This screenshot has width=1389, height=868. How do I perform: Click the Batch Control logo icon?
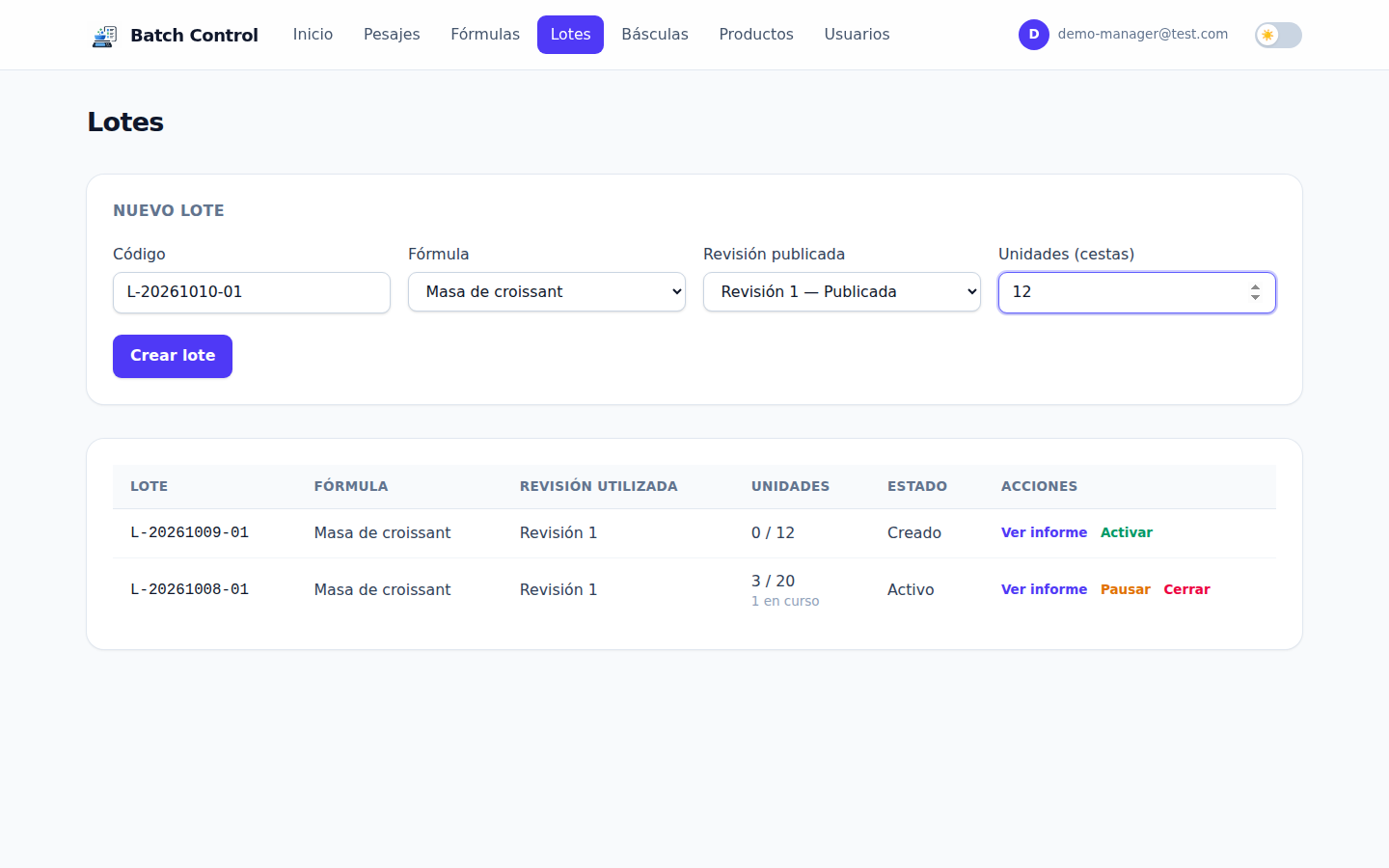(104, 36)
